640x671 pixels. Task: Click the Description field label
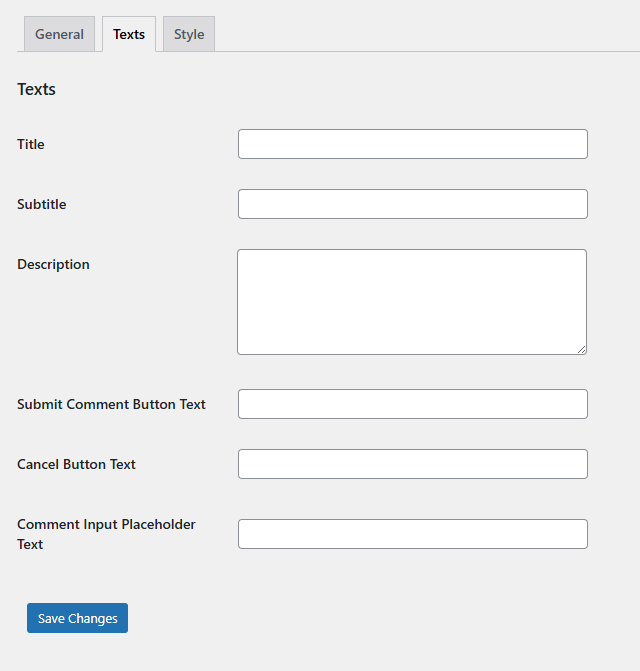coord(53,264)
